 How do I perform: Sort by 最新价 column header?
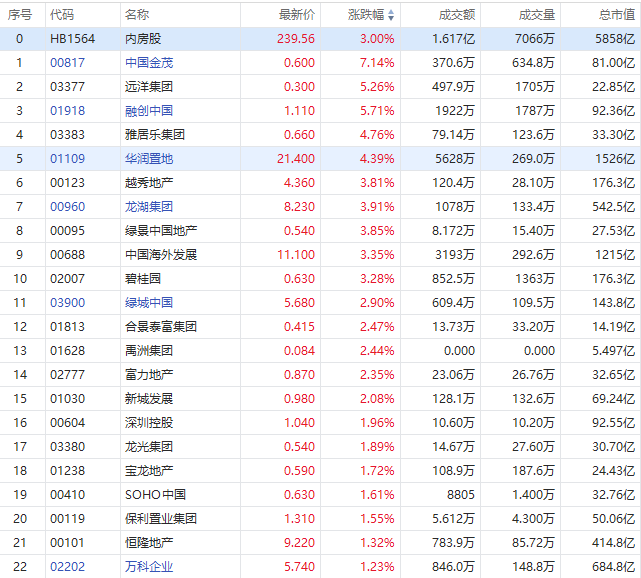297,15
